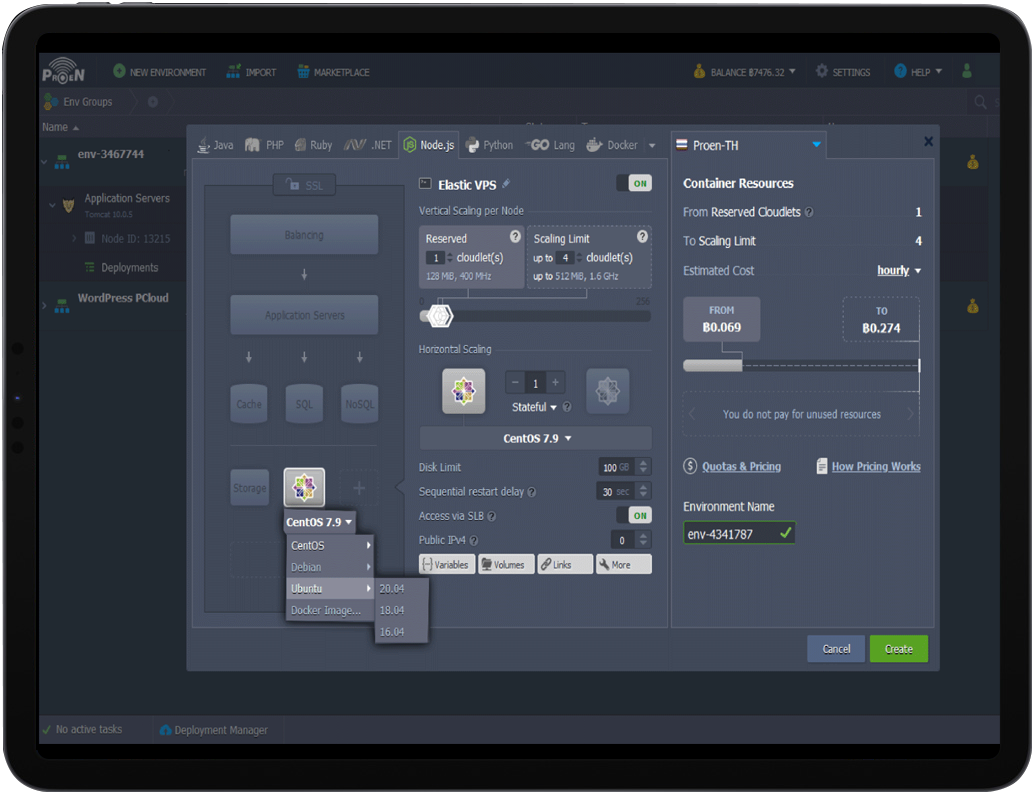Open the CentOS 7.9 version dropdown under Storage
This screenshot has height=794, width=1034.
point(319,522)
